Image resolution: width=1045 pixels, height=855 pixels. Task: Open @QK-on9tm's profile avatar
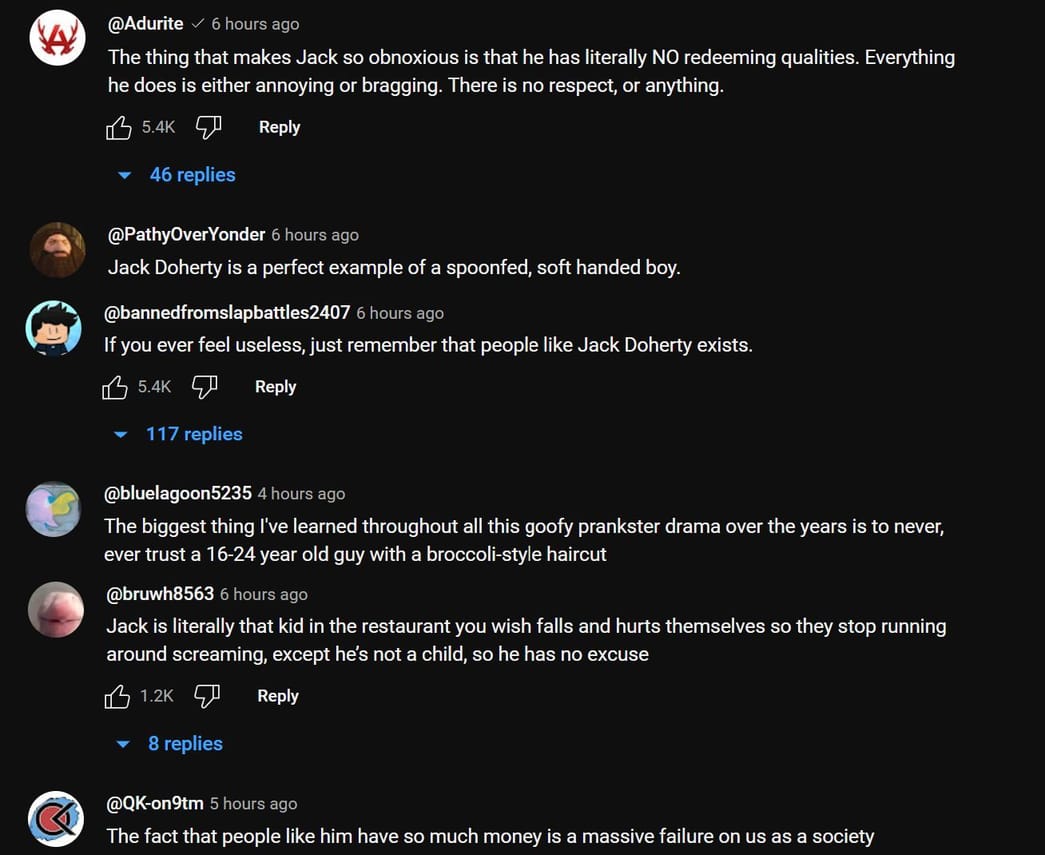pos(55,818)
